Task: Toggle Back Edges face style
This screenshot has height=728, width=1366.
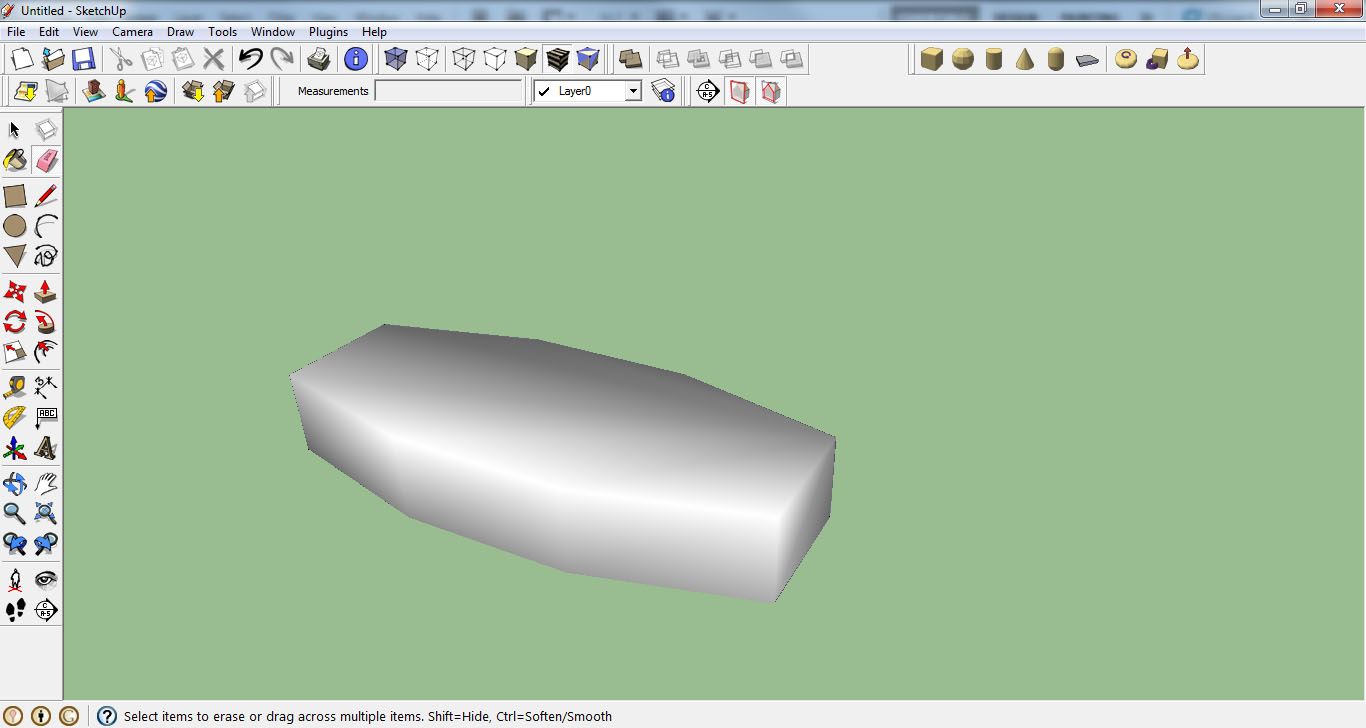Action: [x=427, y=59]
